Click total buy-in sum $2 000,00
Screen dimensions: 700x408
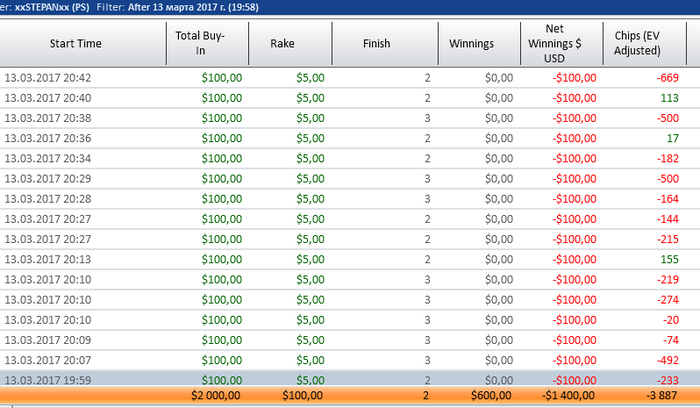click(x=216, y=396)
